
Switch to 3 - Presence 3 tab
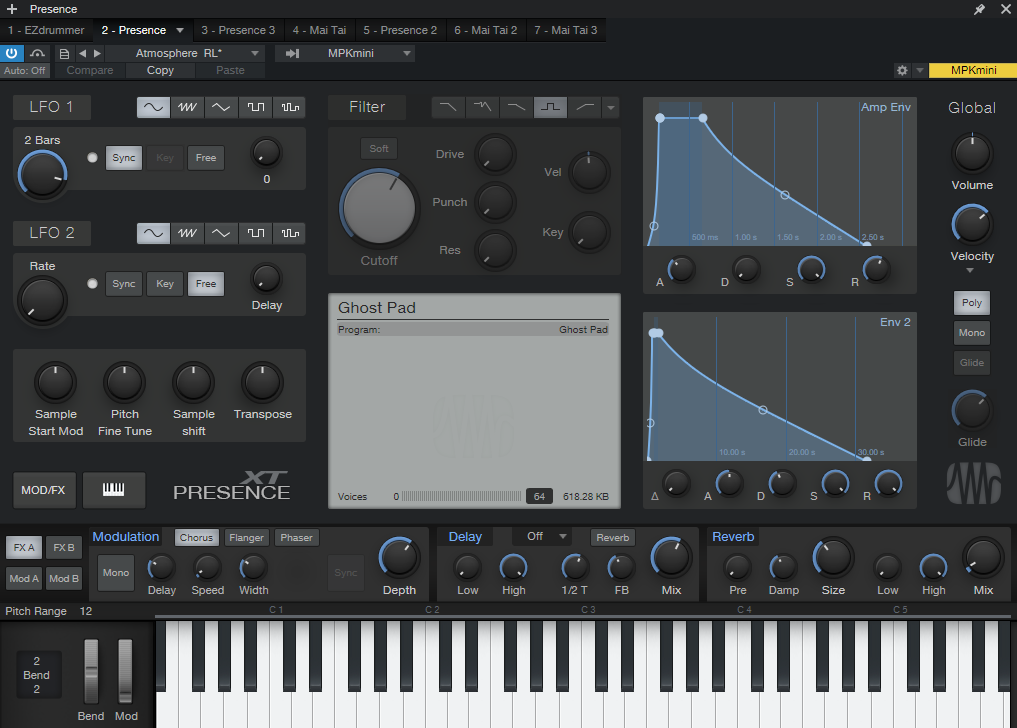[x=238, y=30]
